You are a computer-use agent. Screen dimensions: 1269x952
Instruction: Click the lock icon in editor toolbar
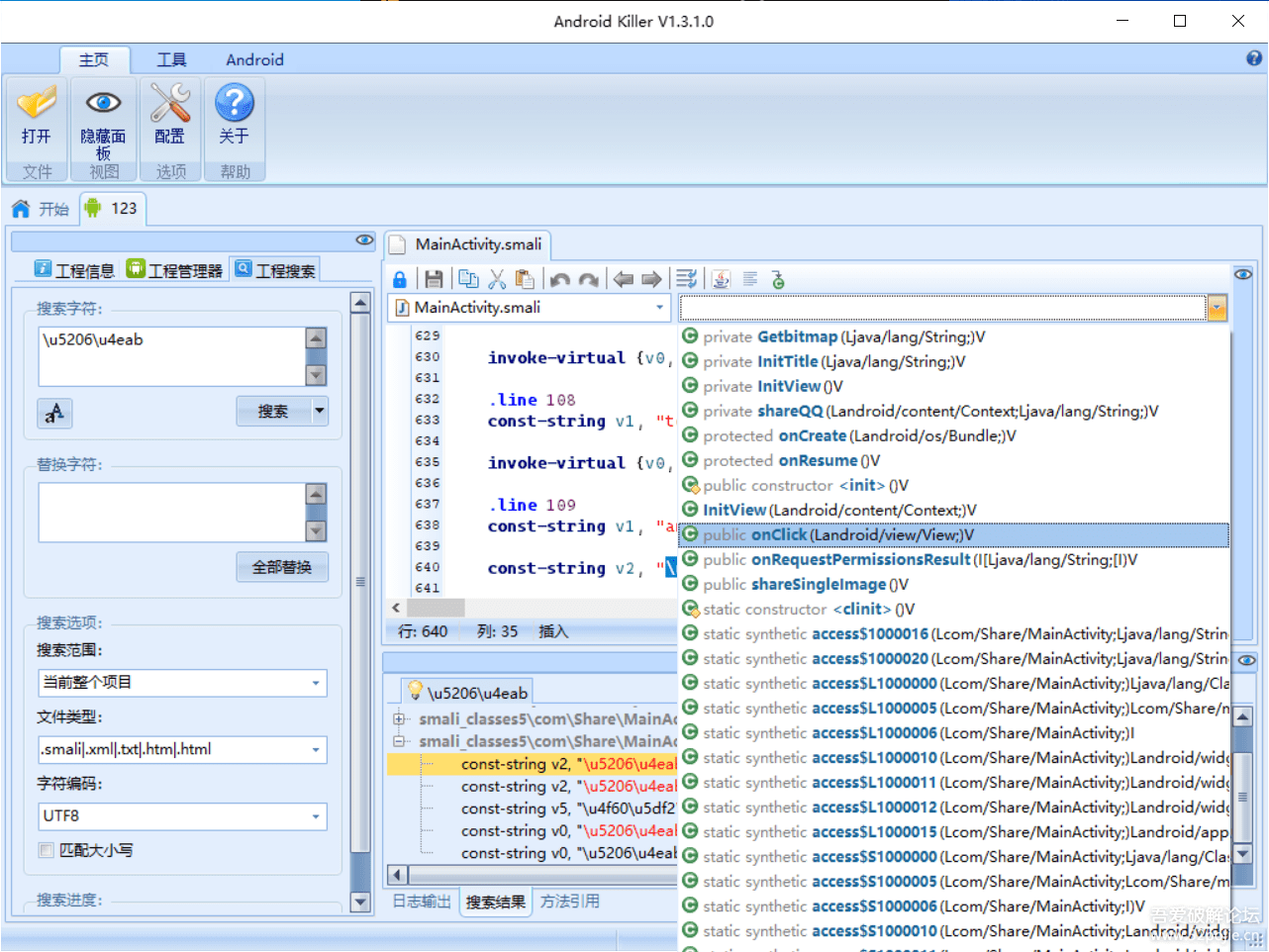coord(400,279)
